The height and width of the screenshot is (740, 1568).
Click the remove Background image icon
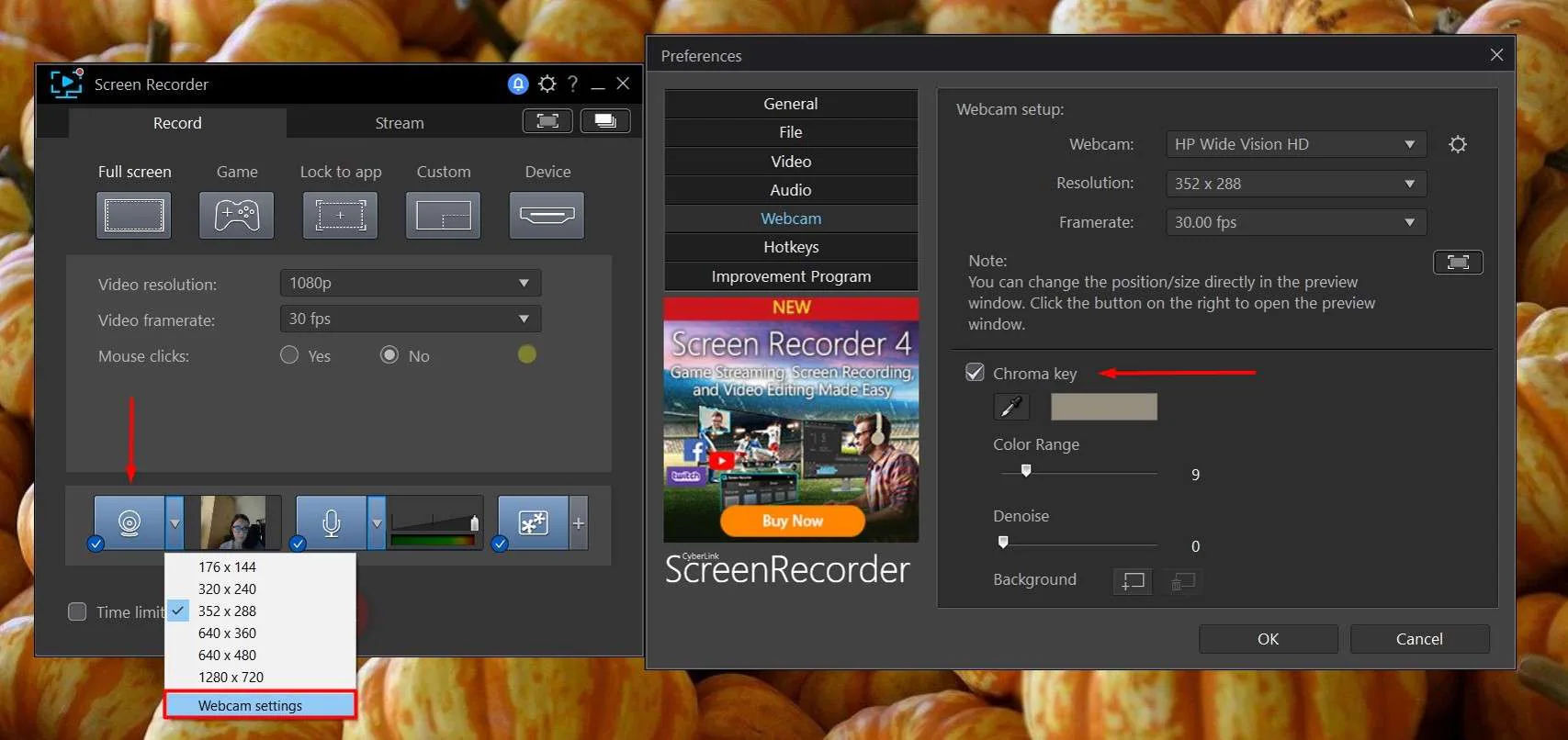[x=1182, y=581]
